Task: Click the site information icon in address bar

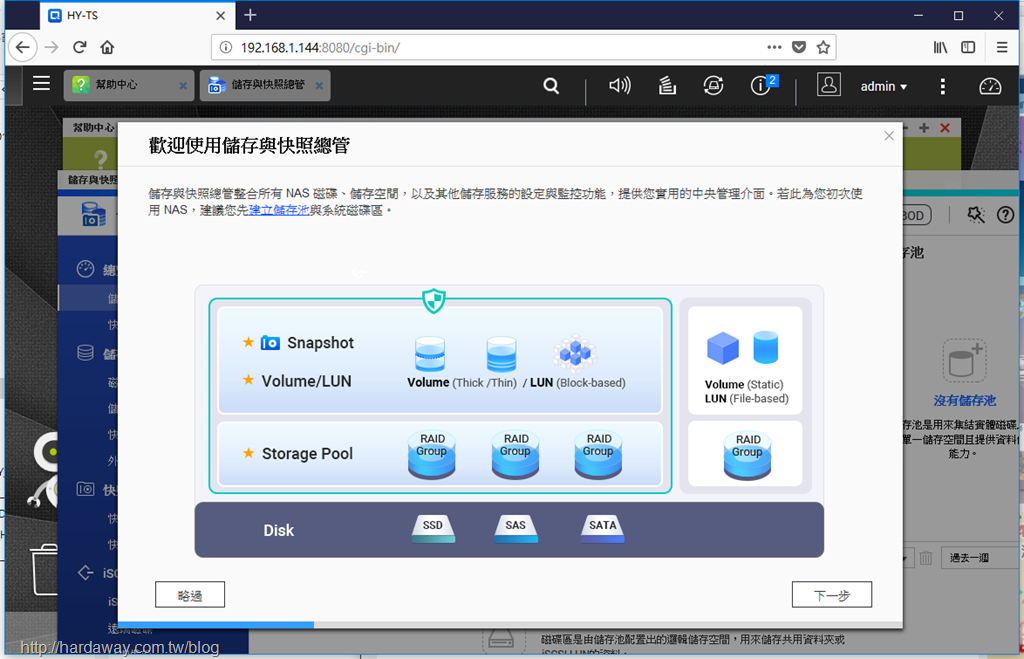Action: click(x=226, y=47)
